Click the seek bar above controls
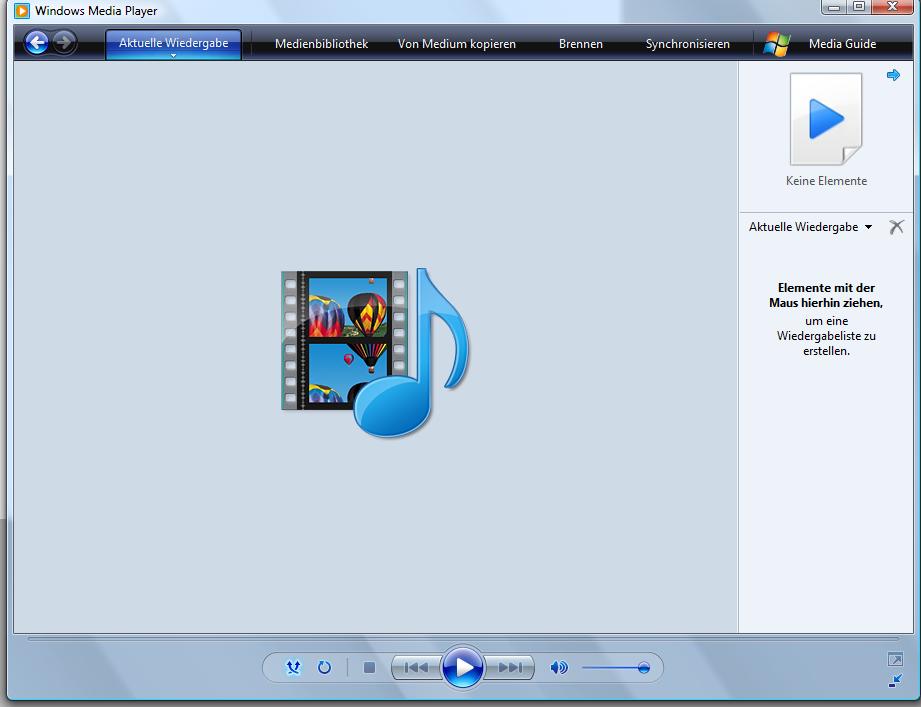The height and width of the screenshot is (707, 921). [x=463, y=638]
